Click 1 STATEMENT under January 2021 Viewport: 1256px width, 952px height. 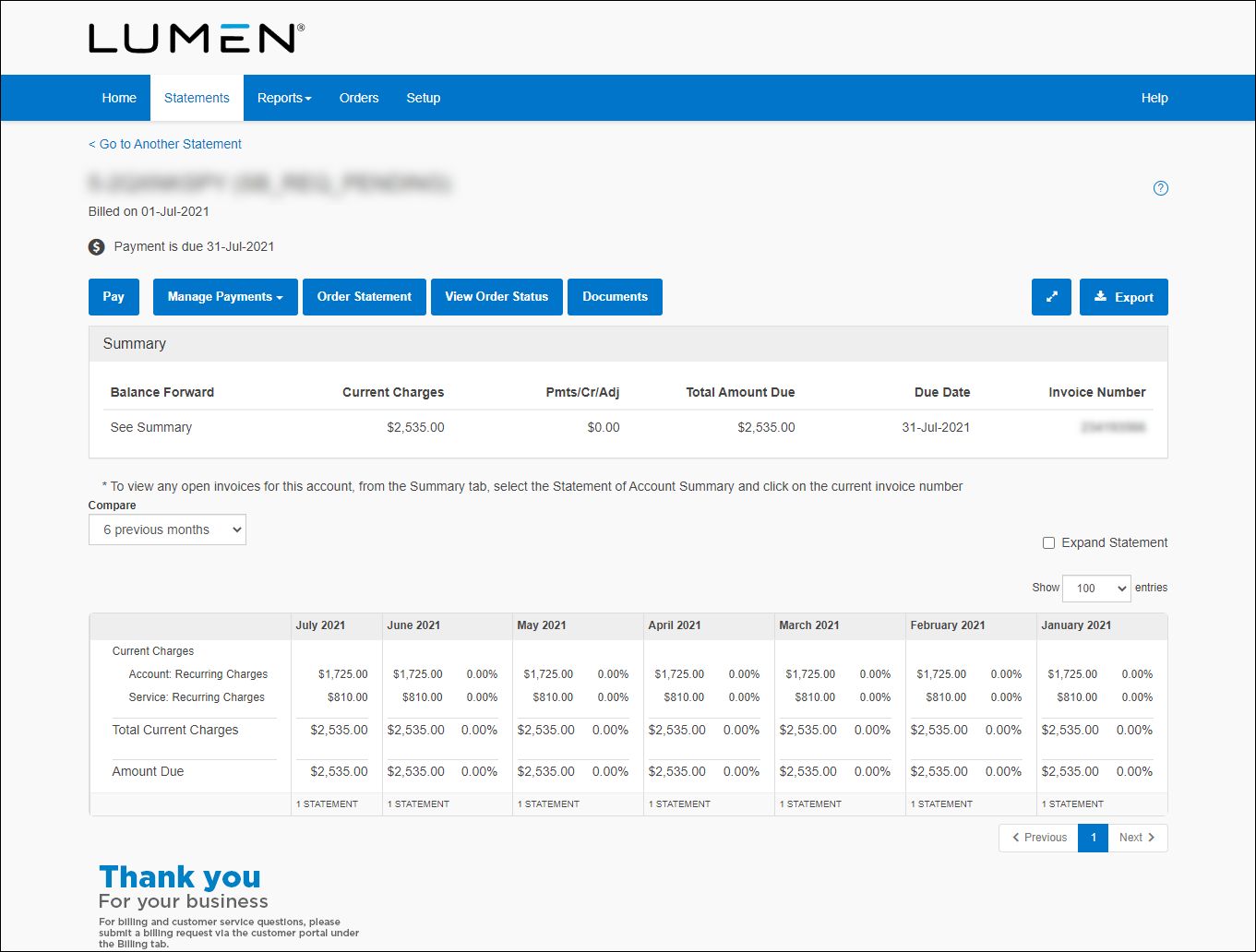1072,804
